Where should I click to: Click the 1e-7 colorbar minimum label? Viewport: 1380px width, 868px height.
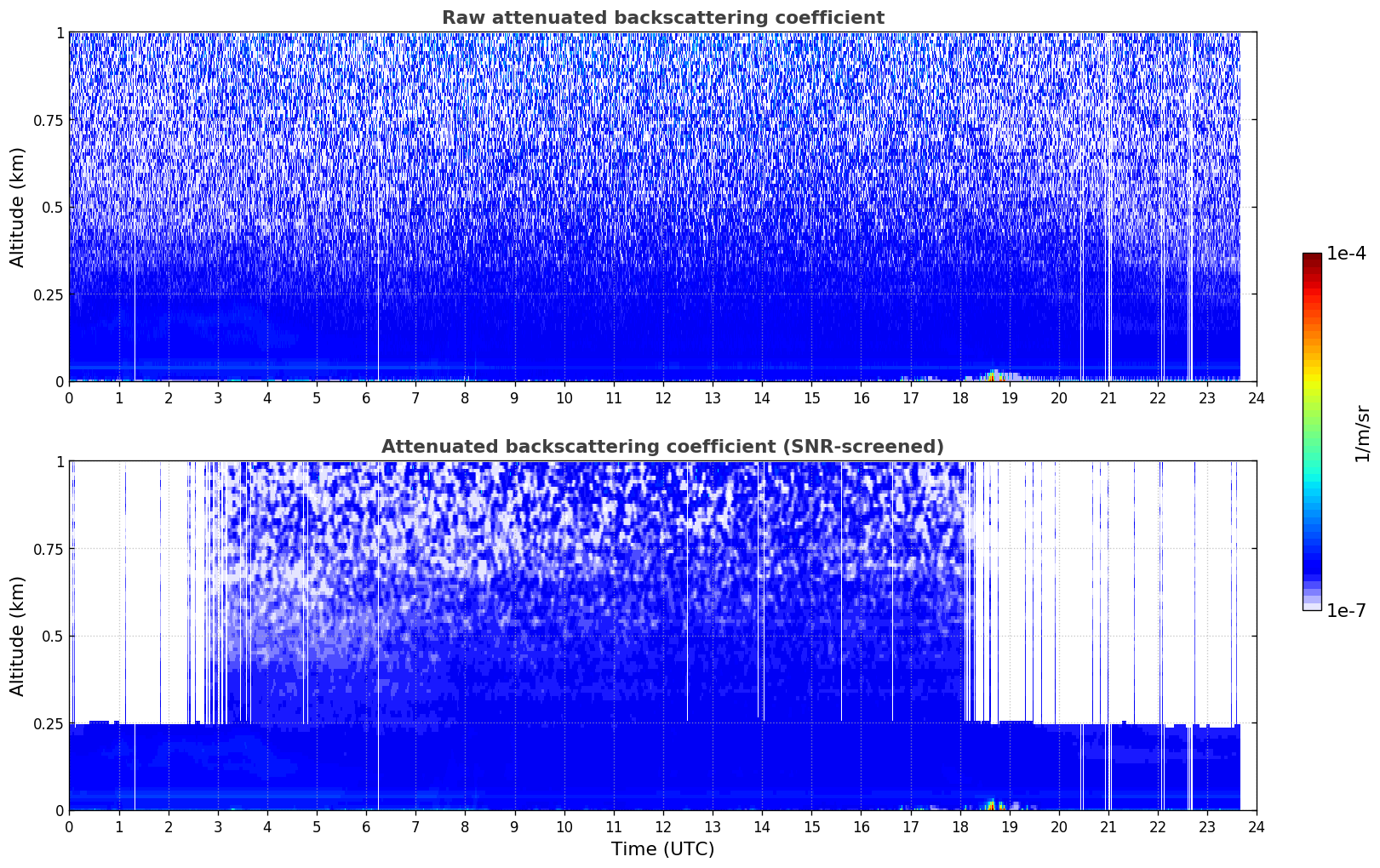coord(1346,611)
